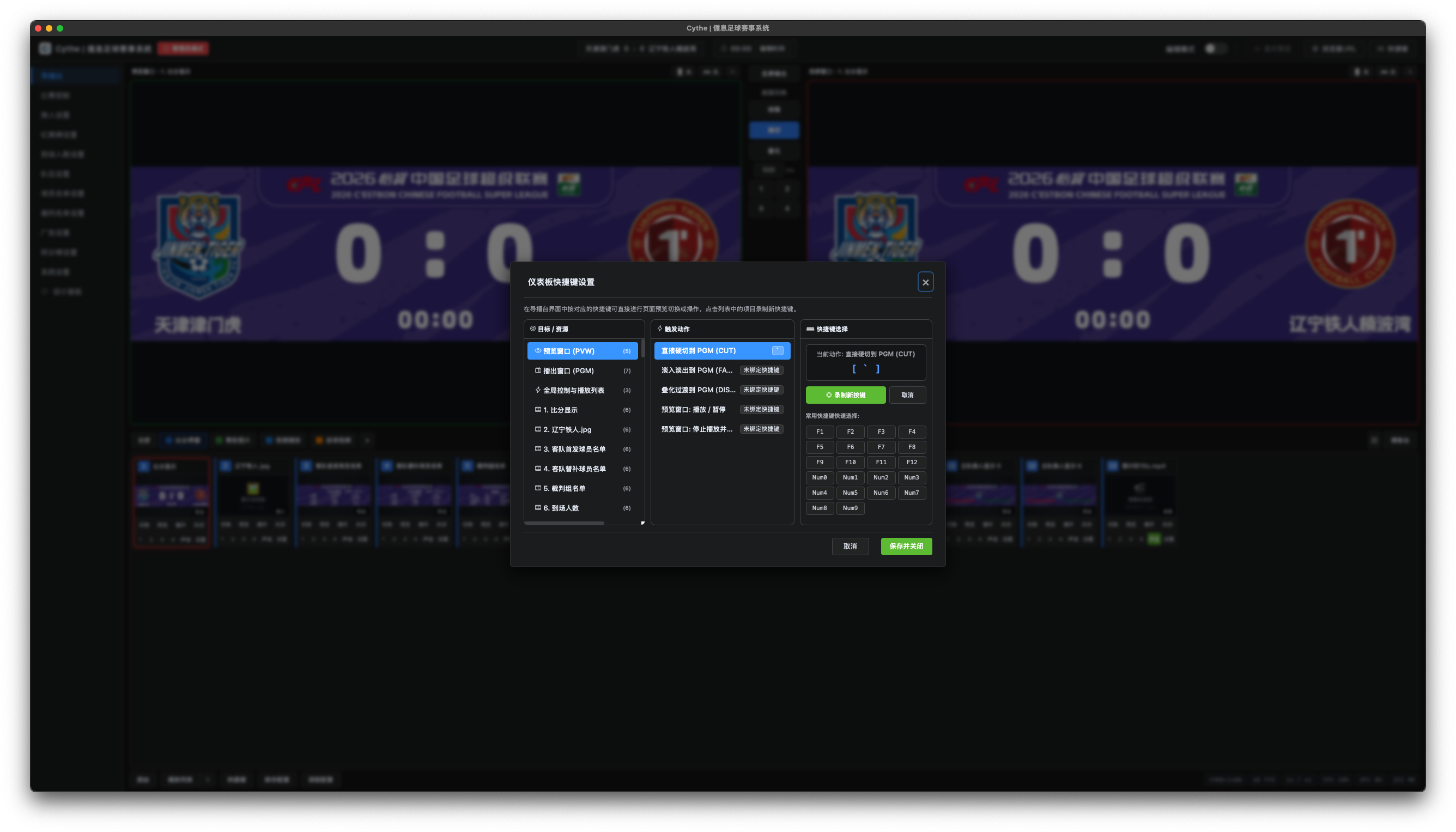Pick the Num7 quick shortcut key

[912, 493]
